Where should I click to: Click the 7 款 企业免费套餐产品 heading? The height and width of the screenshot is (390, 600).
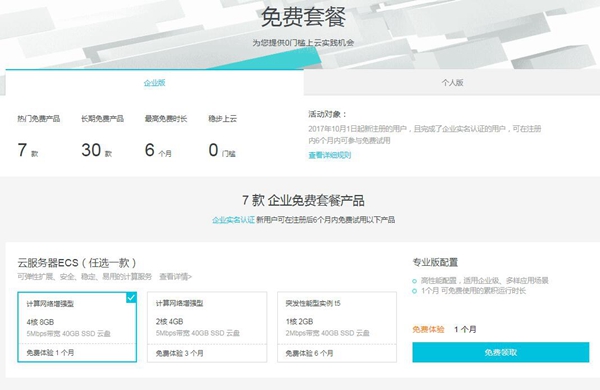click(x=303, y=200)
